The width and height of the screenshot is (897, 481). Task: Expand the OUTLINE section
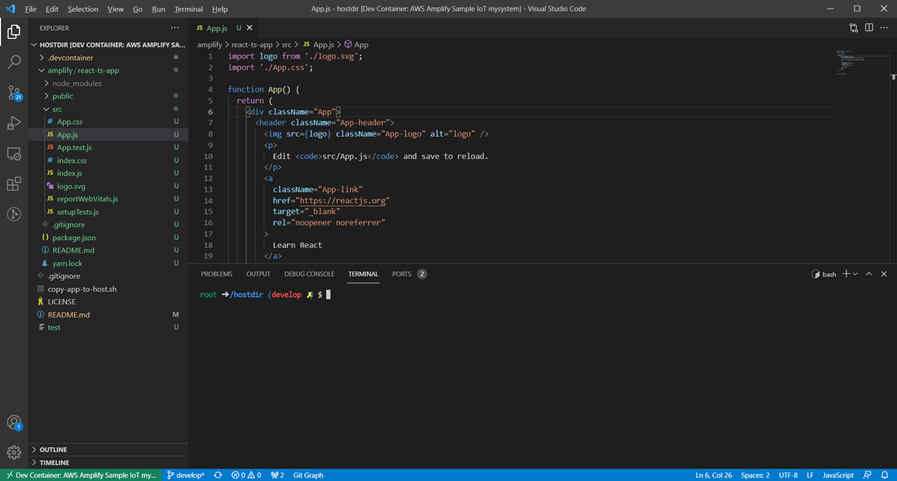54,450
